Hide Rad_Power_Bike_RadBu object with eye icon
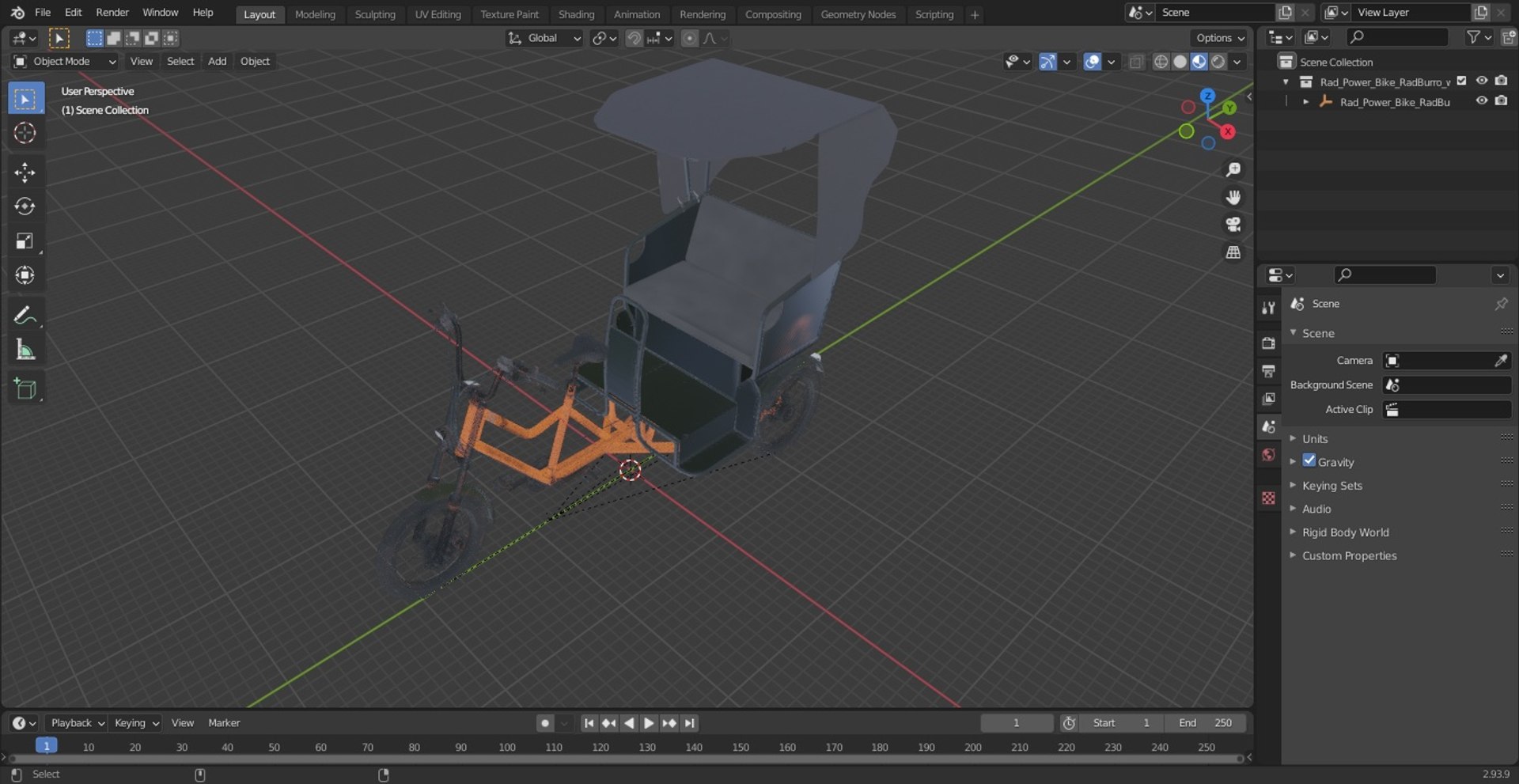This screenshot has height=784, width=1519. 1482,101
